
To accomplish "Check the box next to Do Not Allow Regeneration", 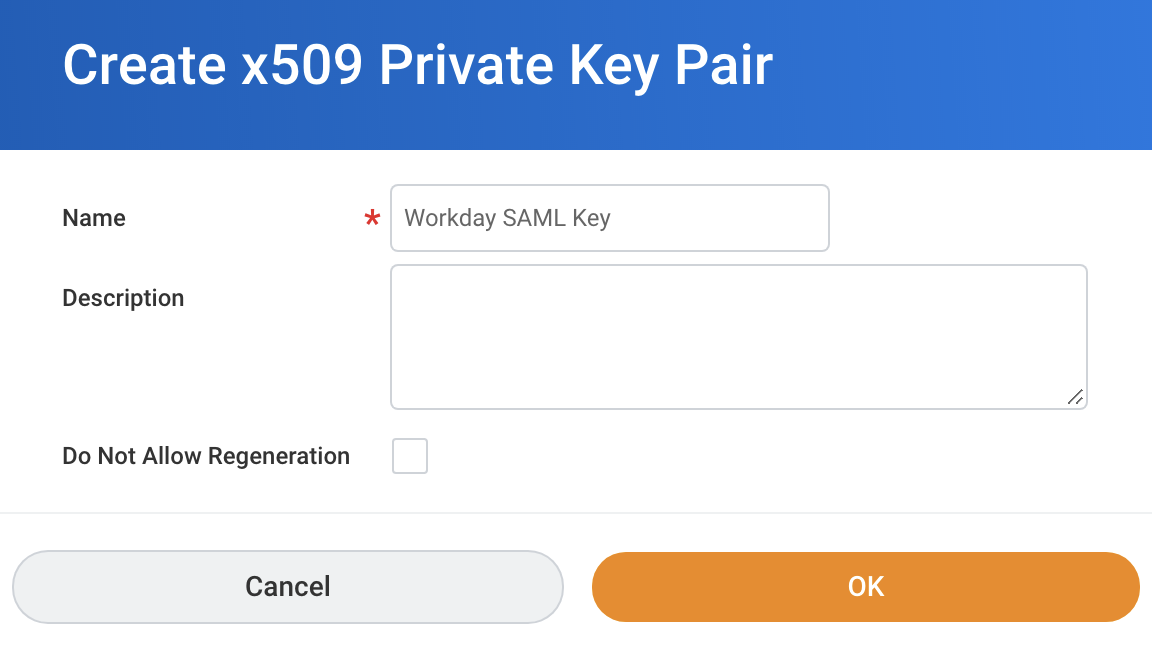I will 409,455.
